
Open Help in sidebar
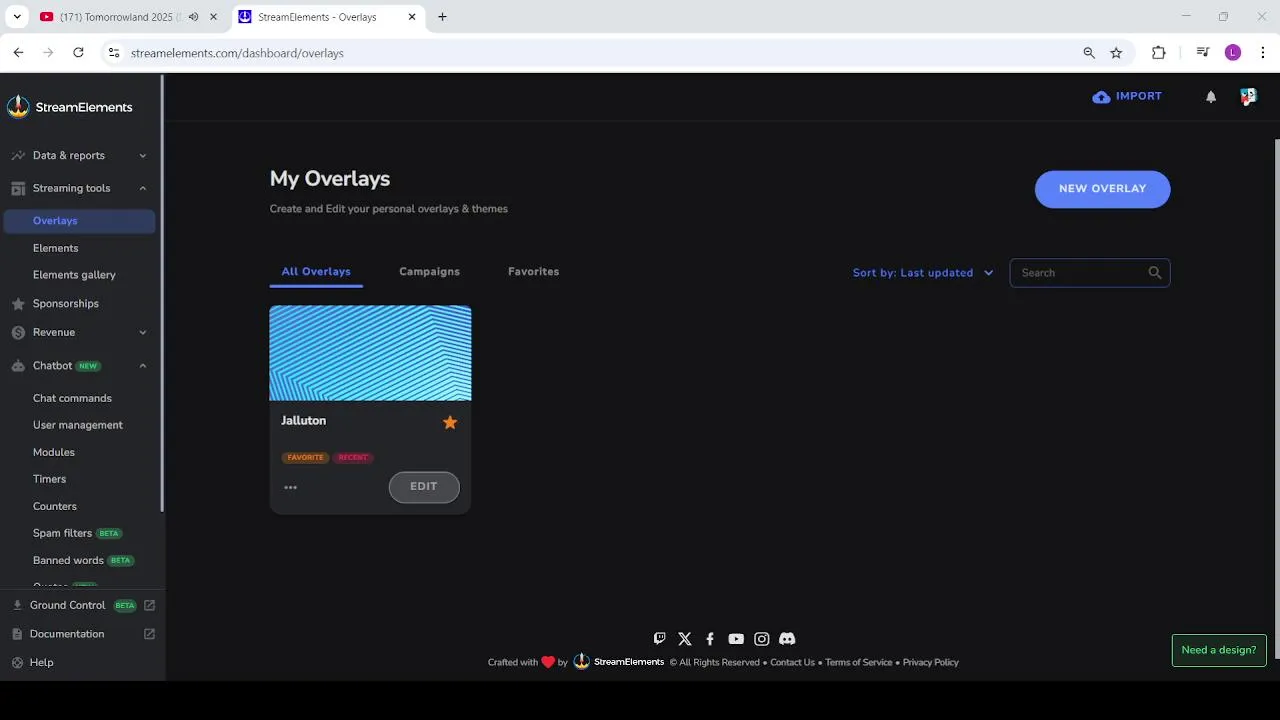[x=41, y=662]
